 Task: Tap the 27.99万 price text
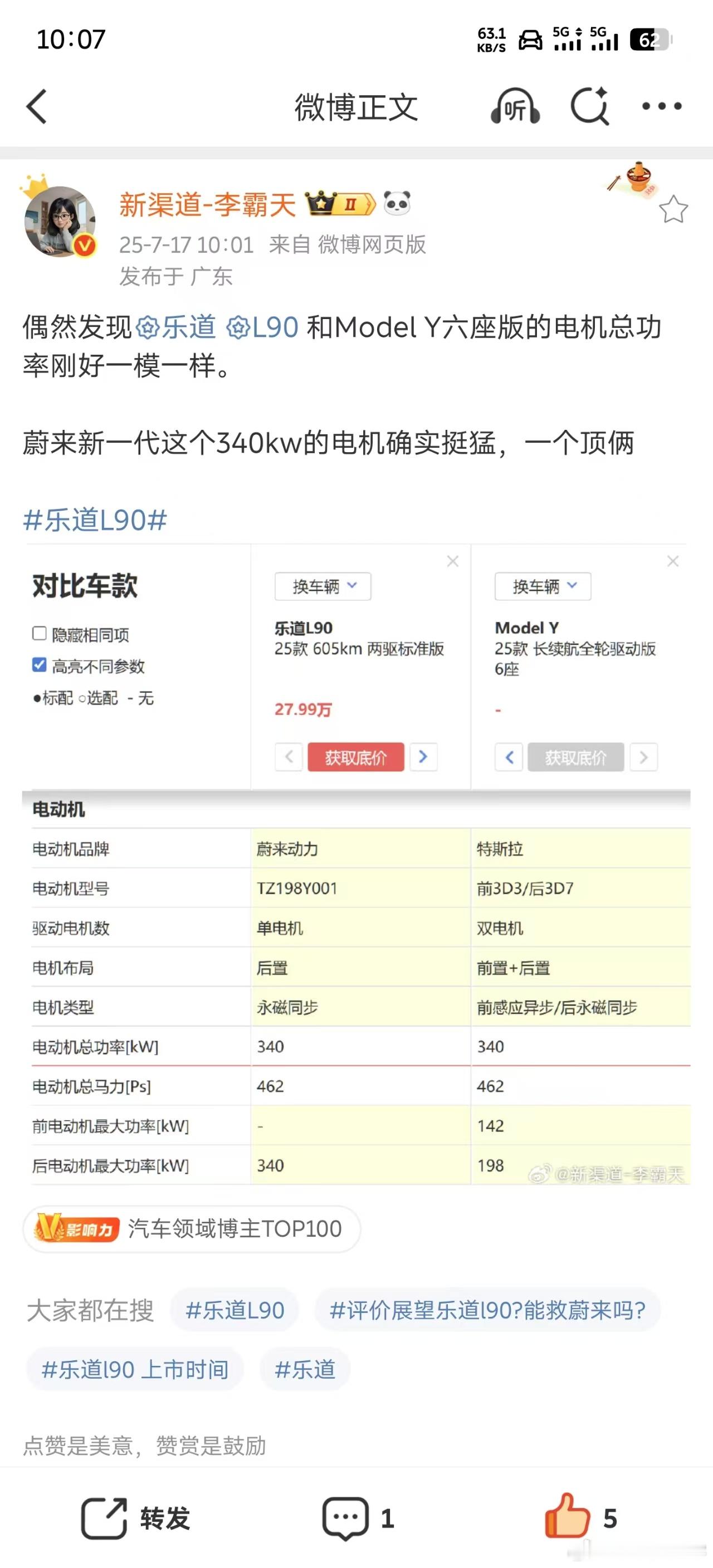302,710
